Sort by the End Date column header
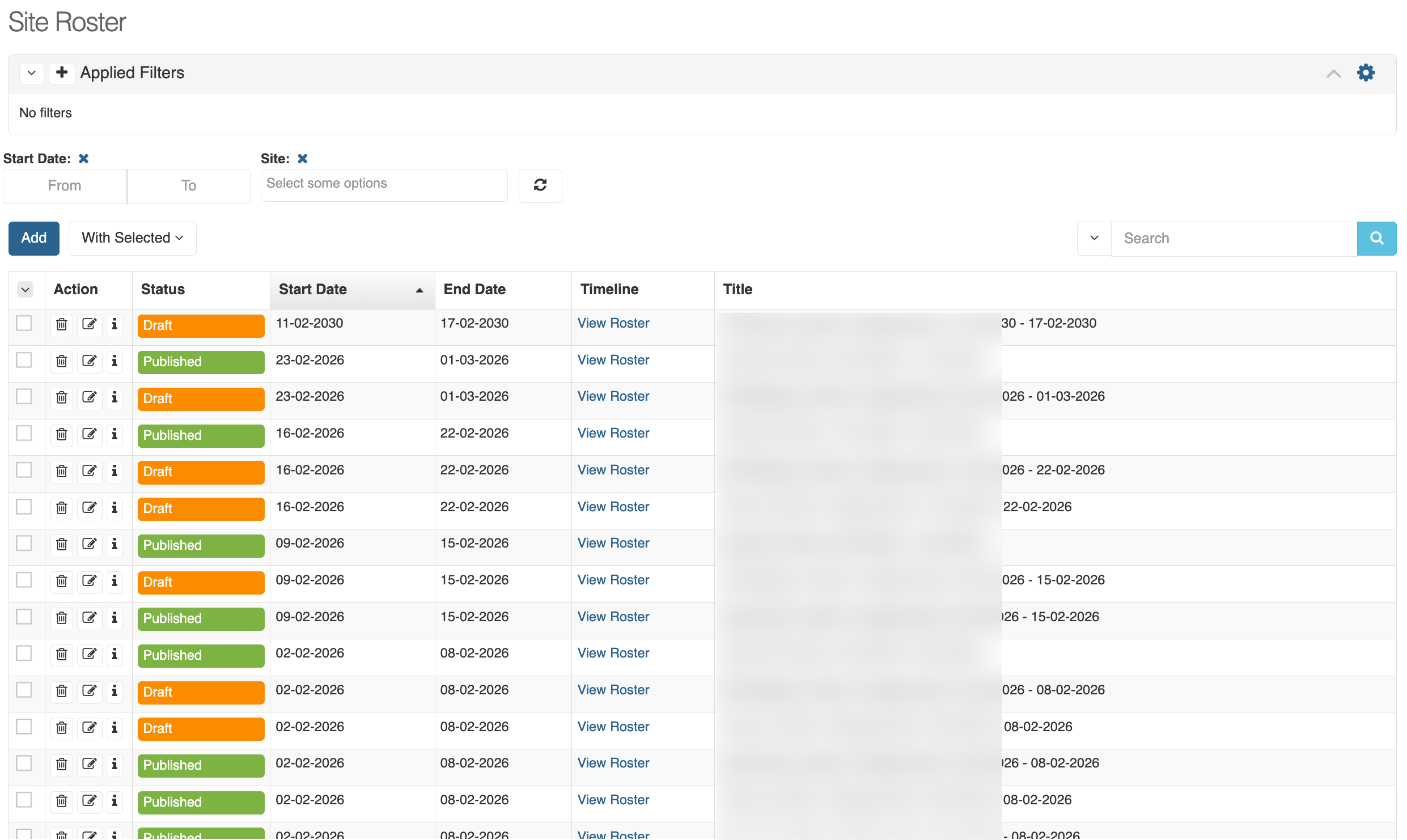Image resolution: width=1407 pixels, height=840 pixels. point(474,290)
